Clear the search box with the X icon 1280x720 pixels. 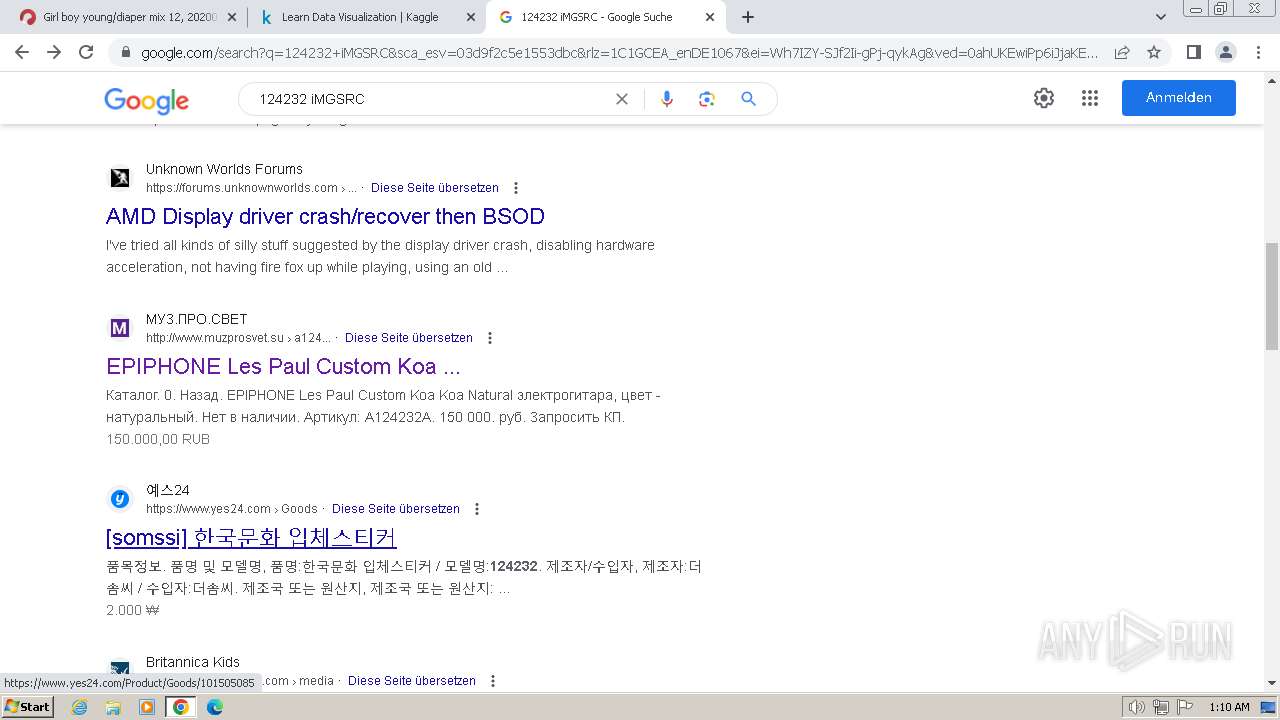622,99
